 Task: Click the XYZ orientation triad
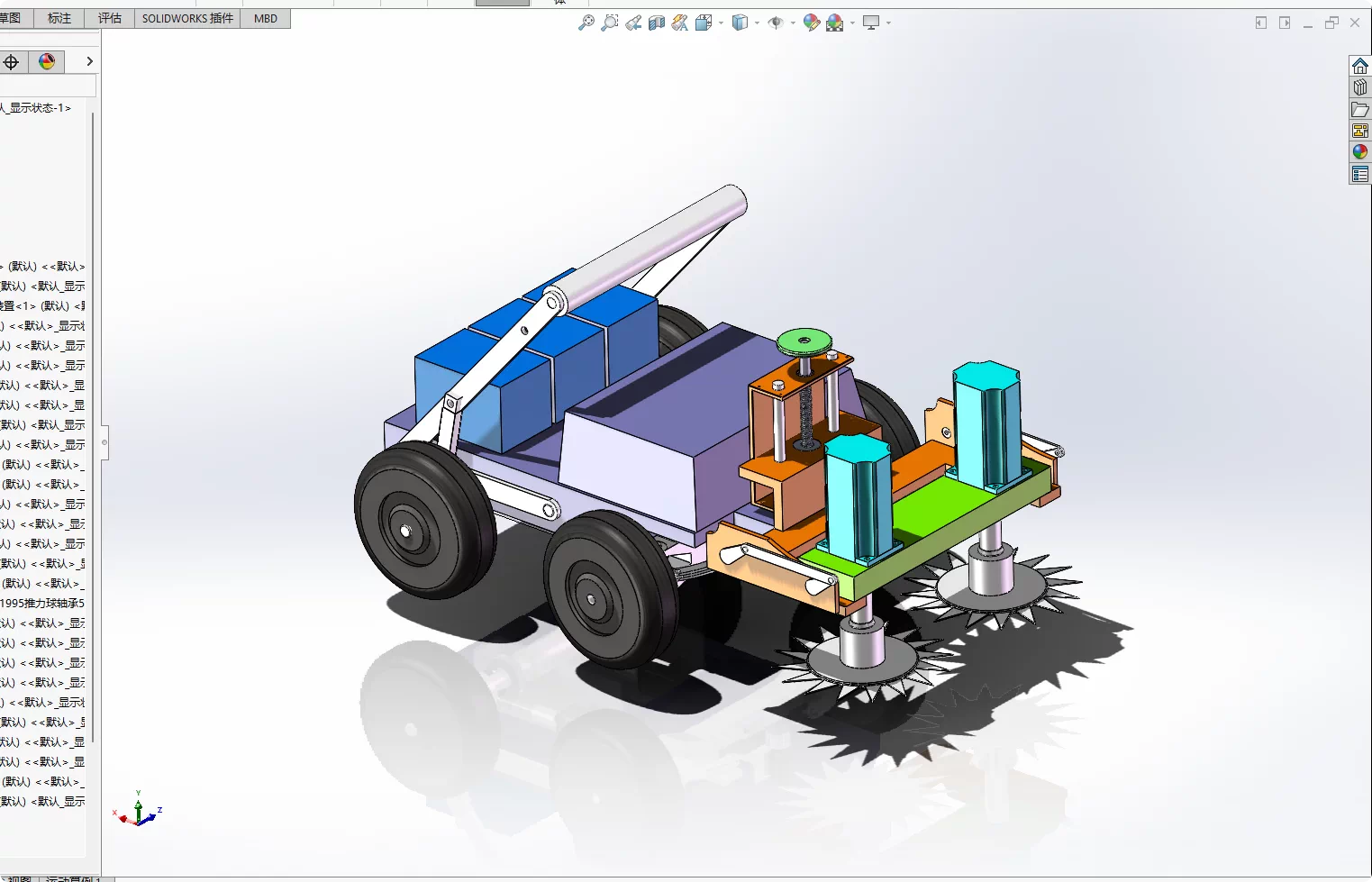[138, 810]
